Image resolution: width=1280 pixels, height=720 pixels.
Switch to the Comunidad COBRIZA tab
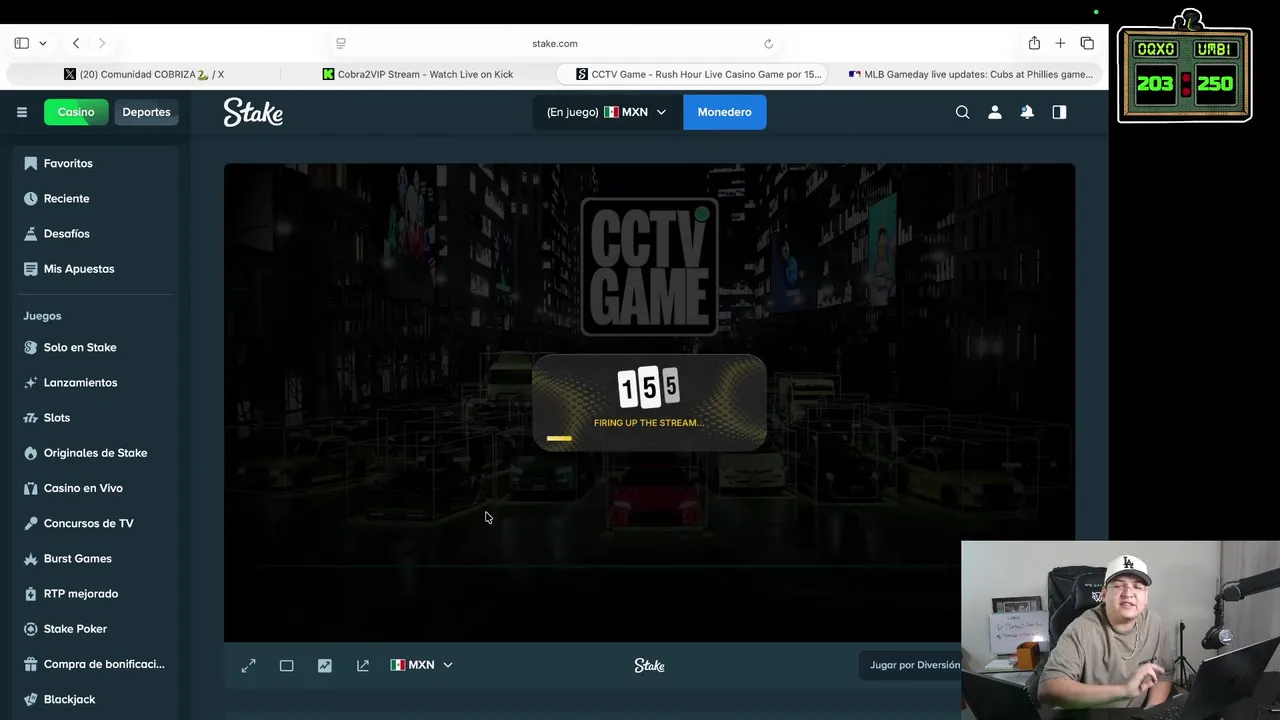[144, 74]
